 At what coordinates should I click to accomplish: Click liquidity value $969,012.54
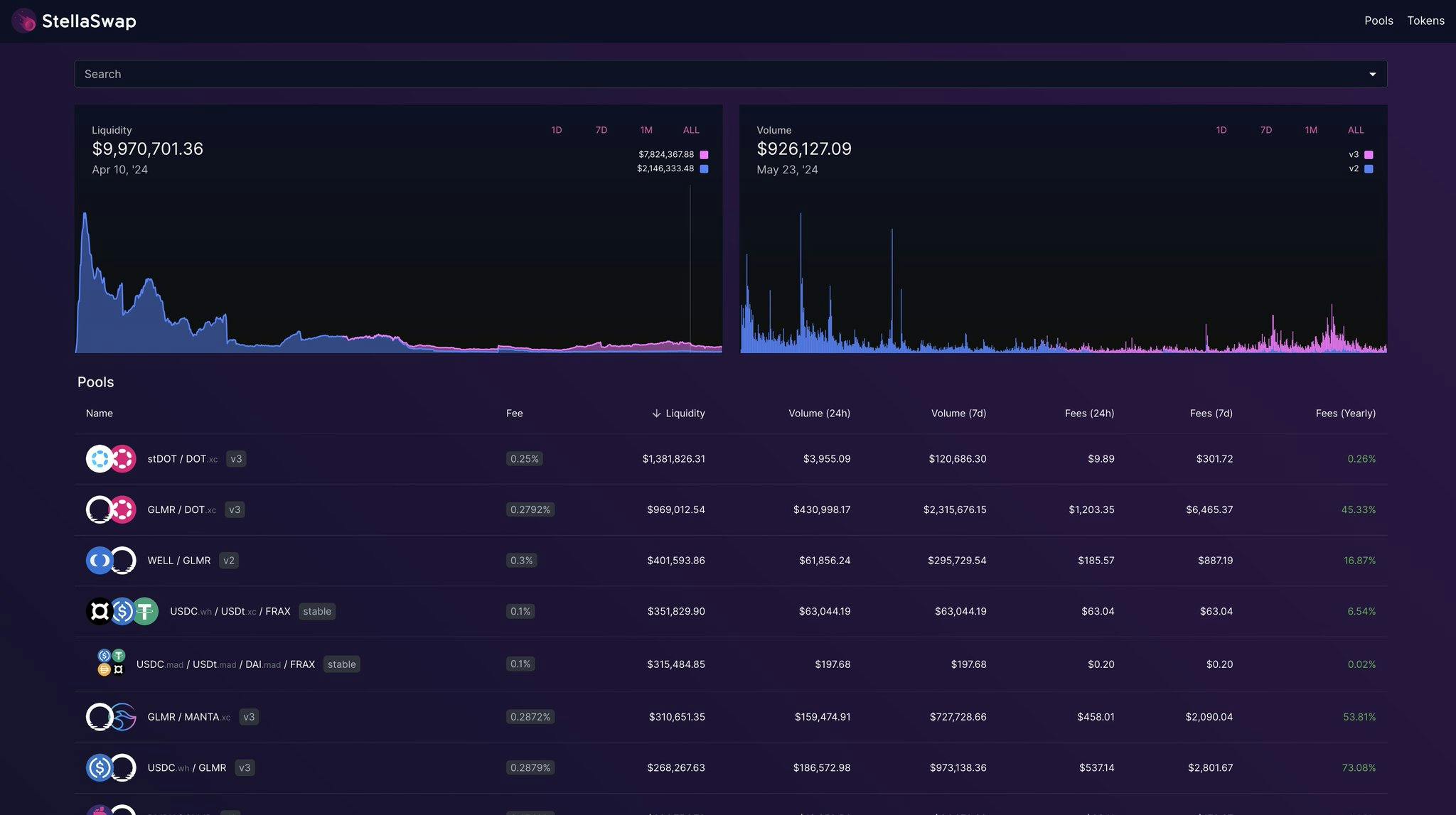click(x=676, y=509)
